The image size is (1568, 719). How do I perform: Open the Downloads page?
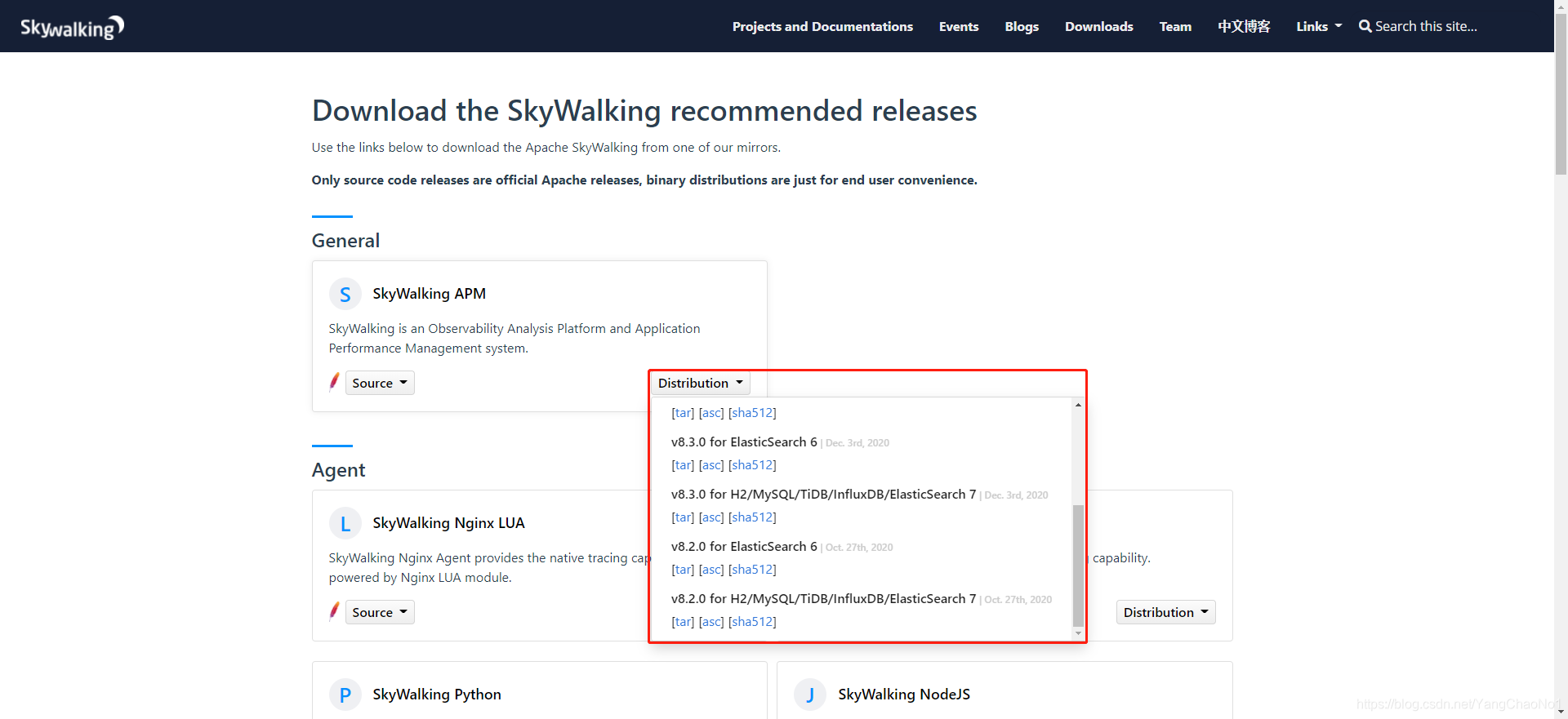pyautogui.click(x=1098, y=26)
